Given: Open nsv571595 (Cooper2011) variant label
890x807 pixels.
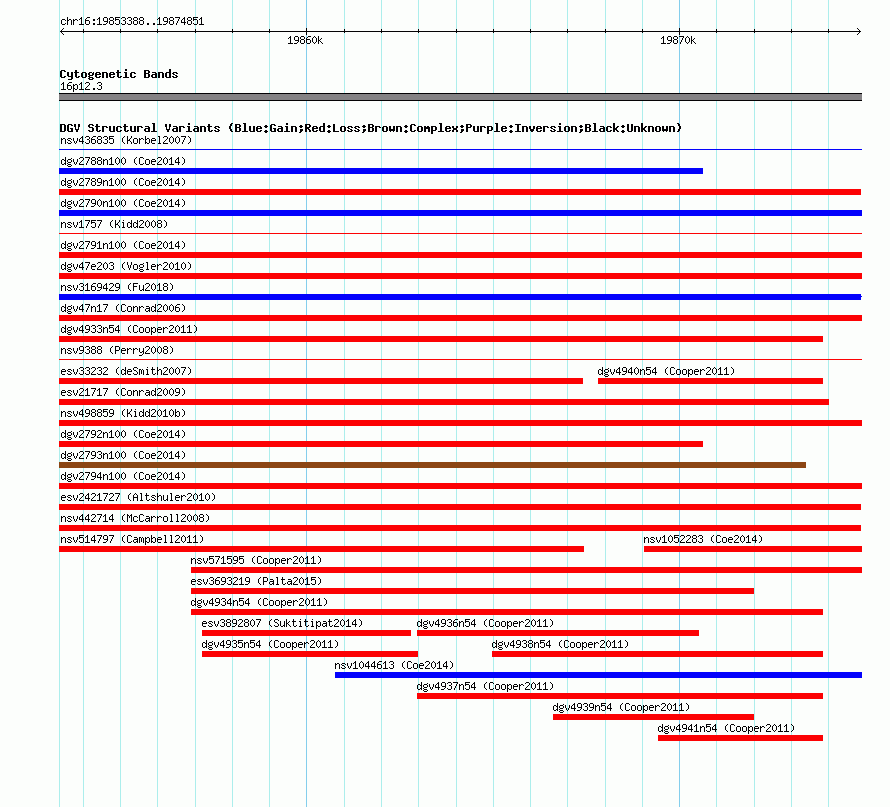Looking at the screenshot, I should 256,560.
